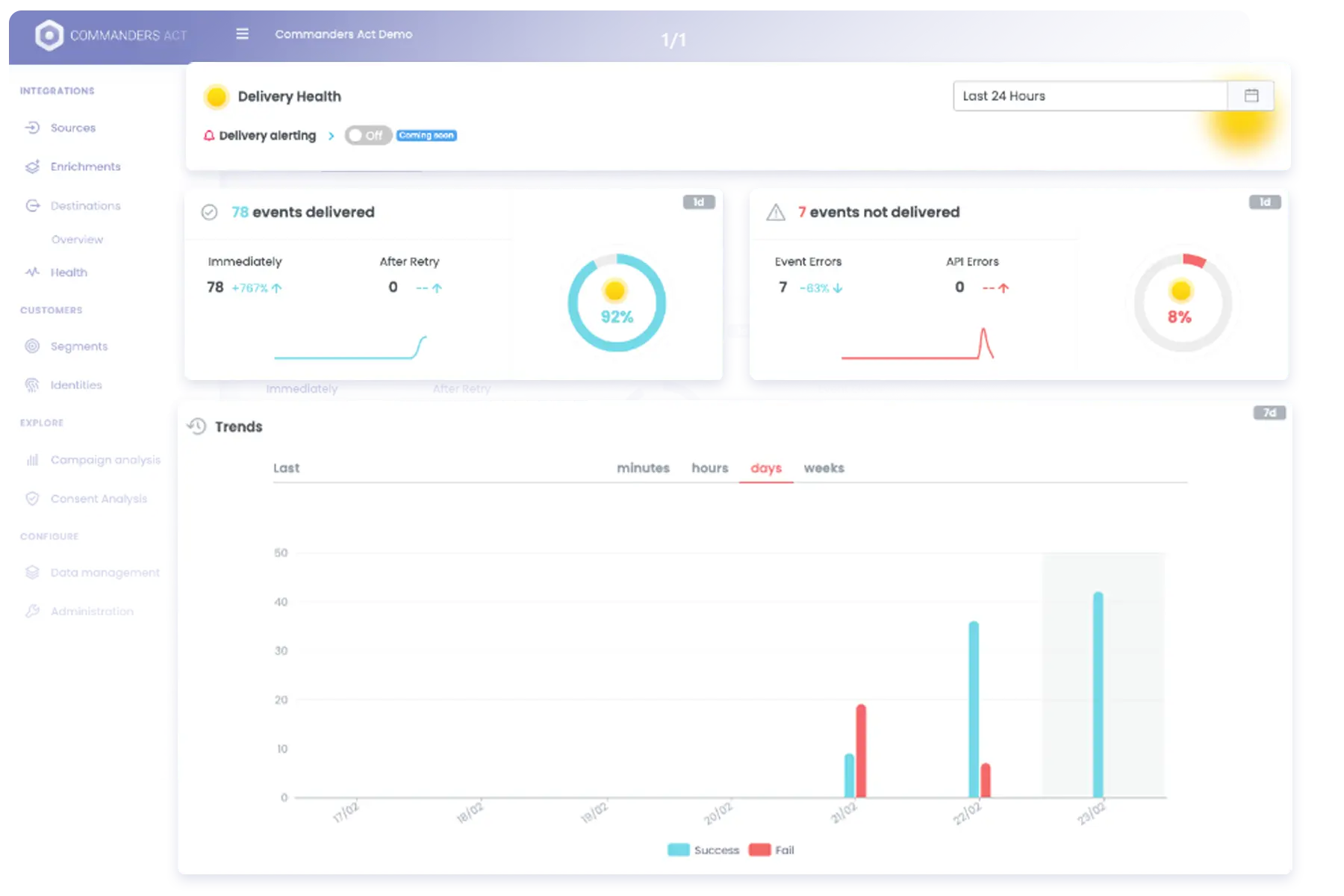Toggle Success series in chart legend

point(703,850)
